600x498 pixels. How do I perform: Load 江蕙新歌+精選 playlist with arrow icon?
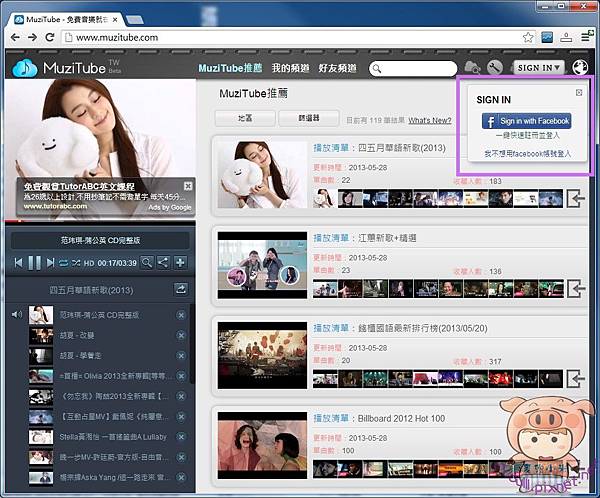[576, 289]
